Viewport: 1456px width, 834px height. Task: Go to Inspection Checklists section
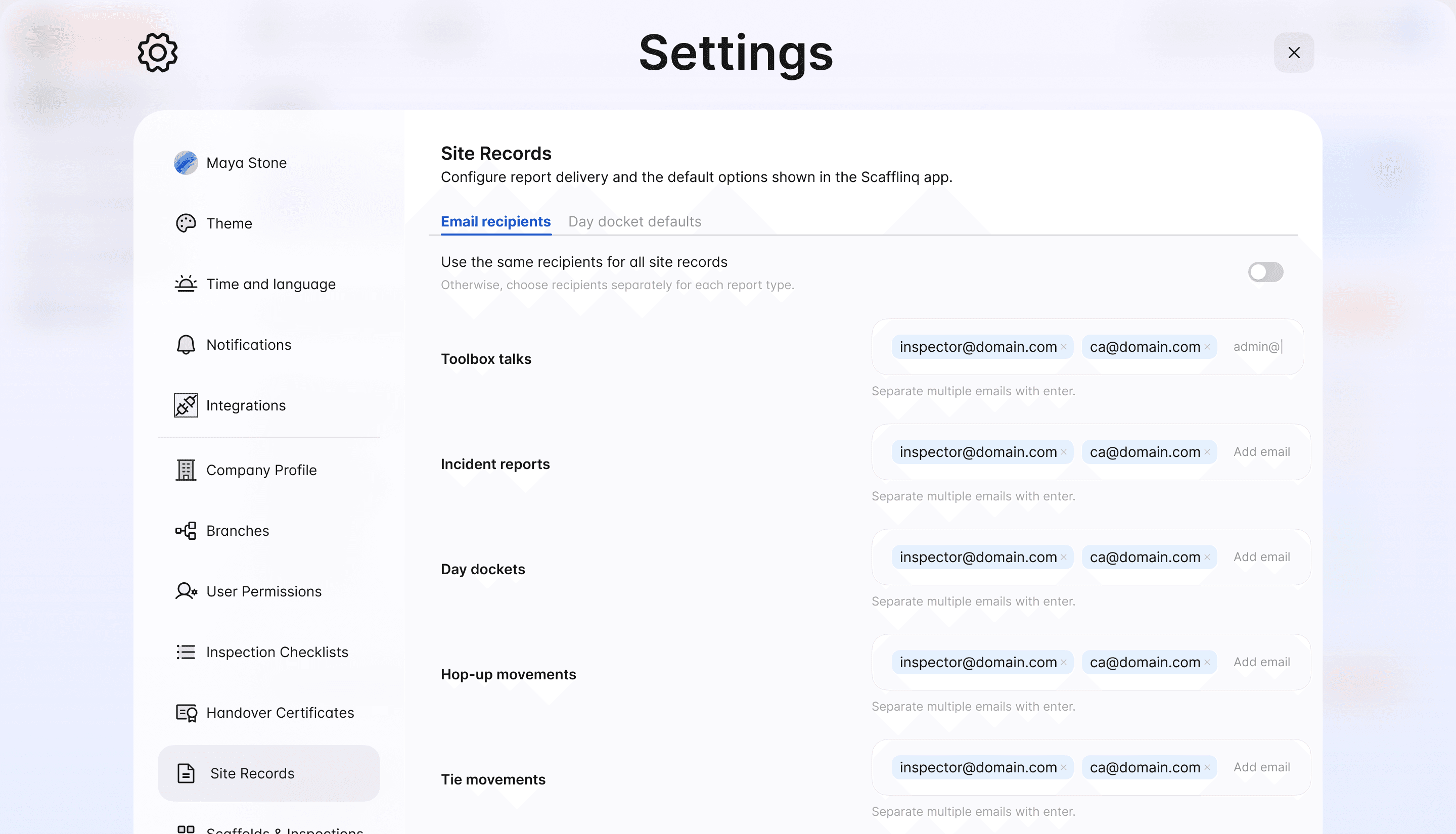point(268,653)
